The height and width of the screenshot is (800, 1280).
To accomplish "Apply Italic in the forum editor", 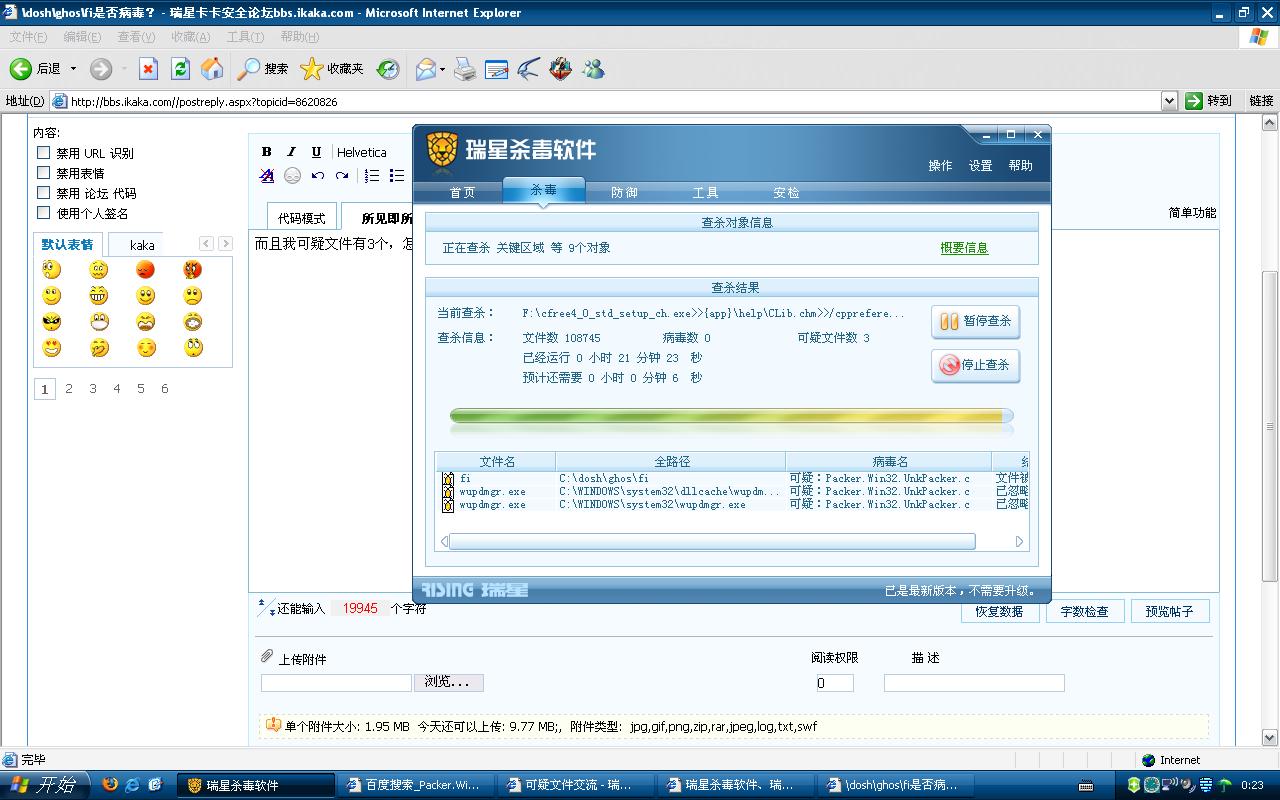I will click(x=292, y=152).
